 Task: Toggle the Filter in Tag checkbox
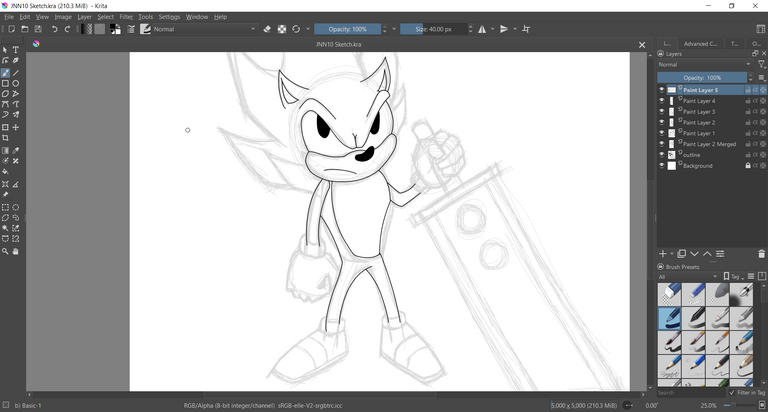pyautogui.click(x=732, y=393)
